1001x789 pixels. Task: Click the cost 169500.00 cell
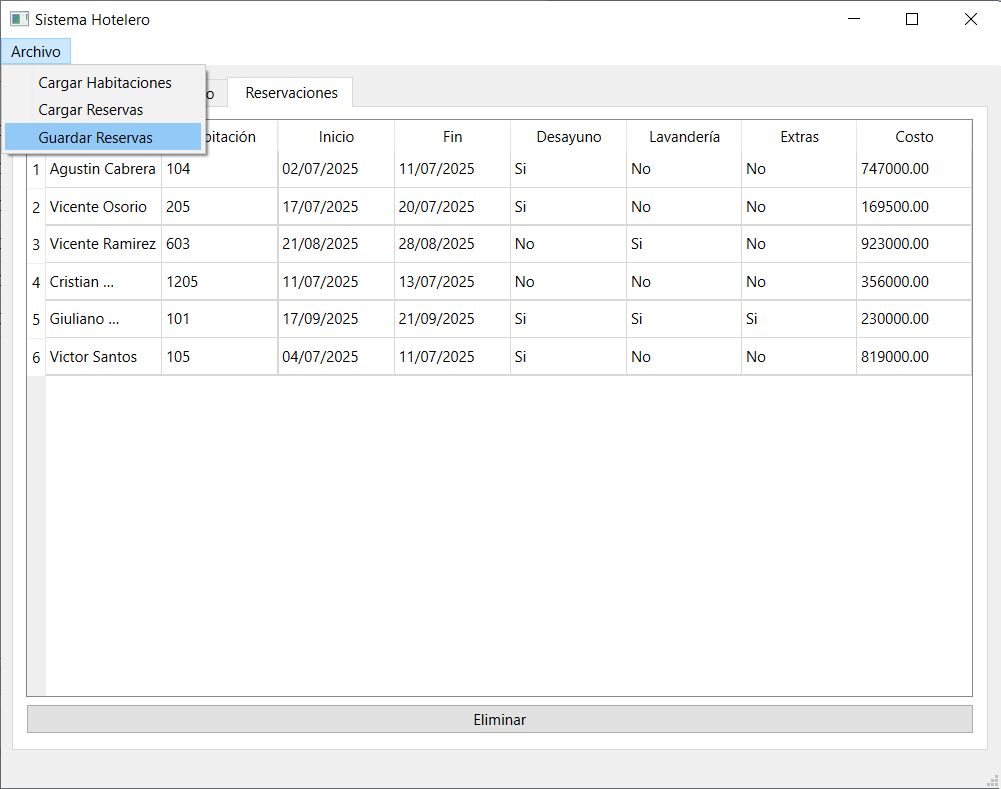tap(914, 207)
